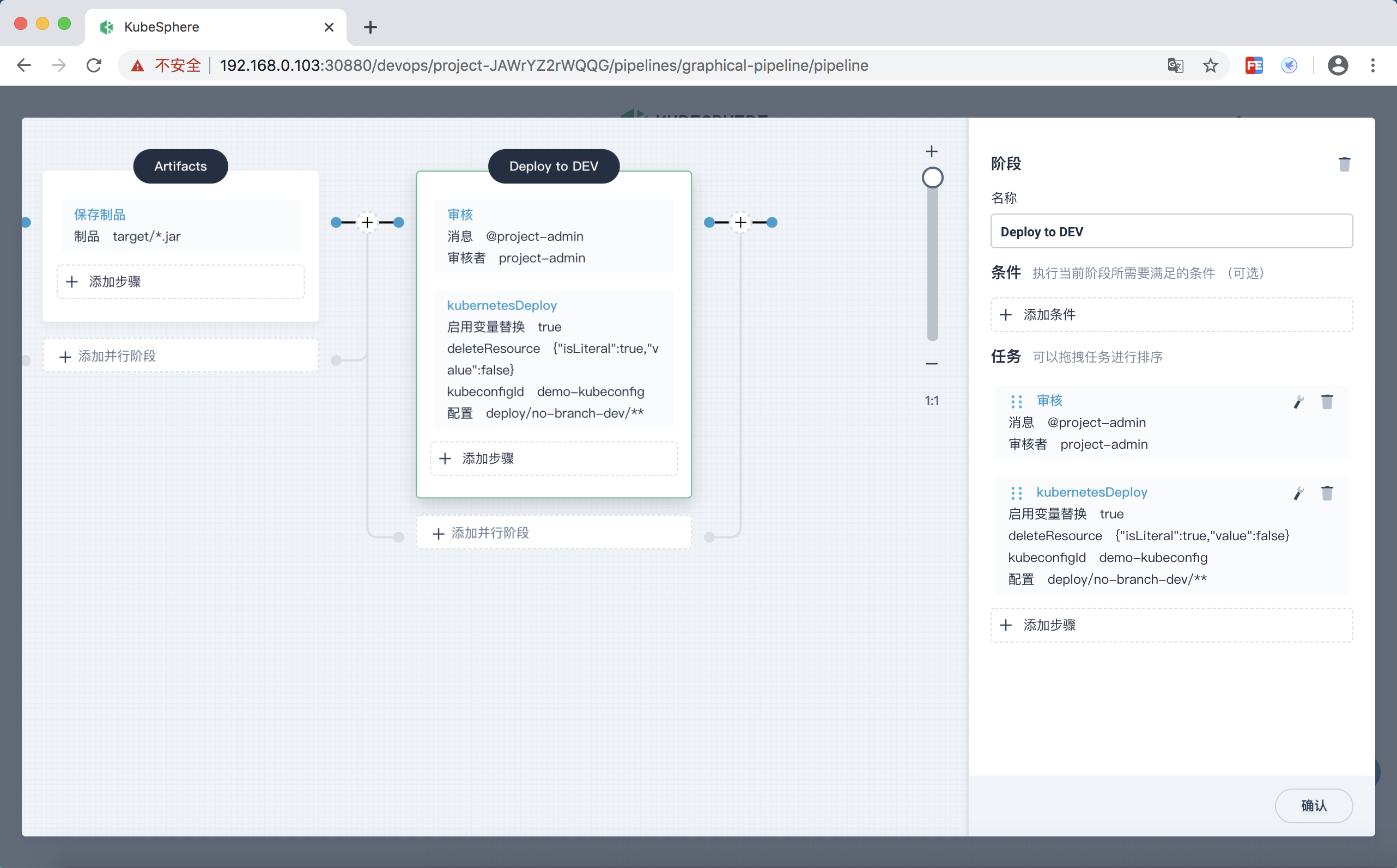The width and height of the screenshot is (1397, 868).
Task: Click 添加步骤 in the right panel
Action: click(x=1171, y=625)
